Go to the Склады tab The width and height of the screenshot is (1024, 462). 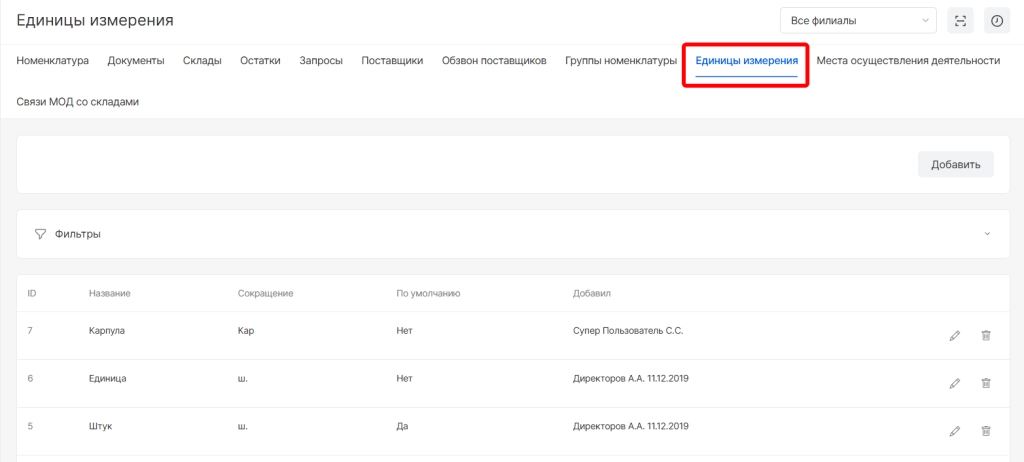(x=202, y=61)
